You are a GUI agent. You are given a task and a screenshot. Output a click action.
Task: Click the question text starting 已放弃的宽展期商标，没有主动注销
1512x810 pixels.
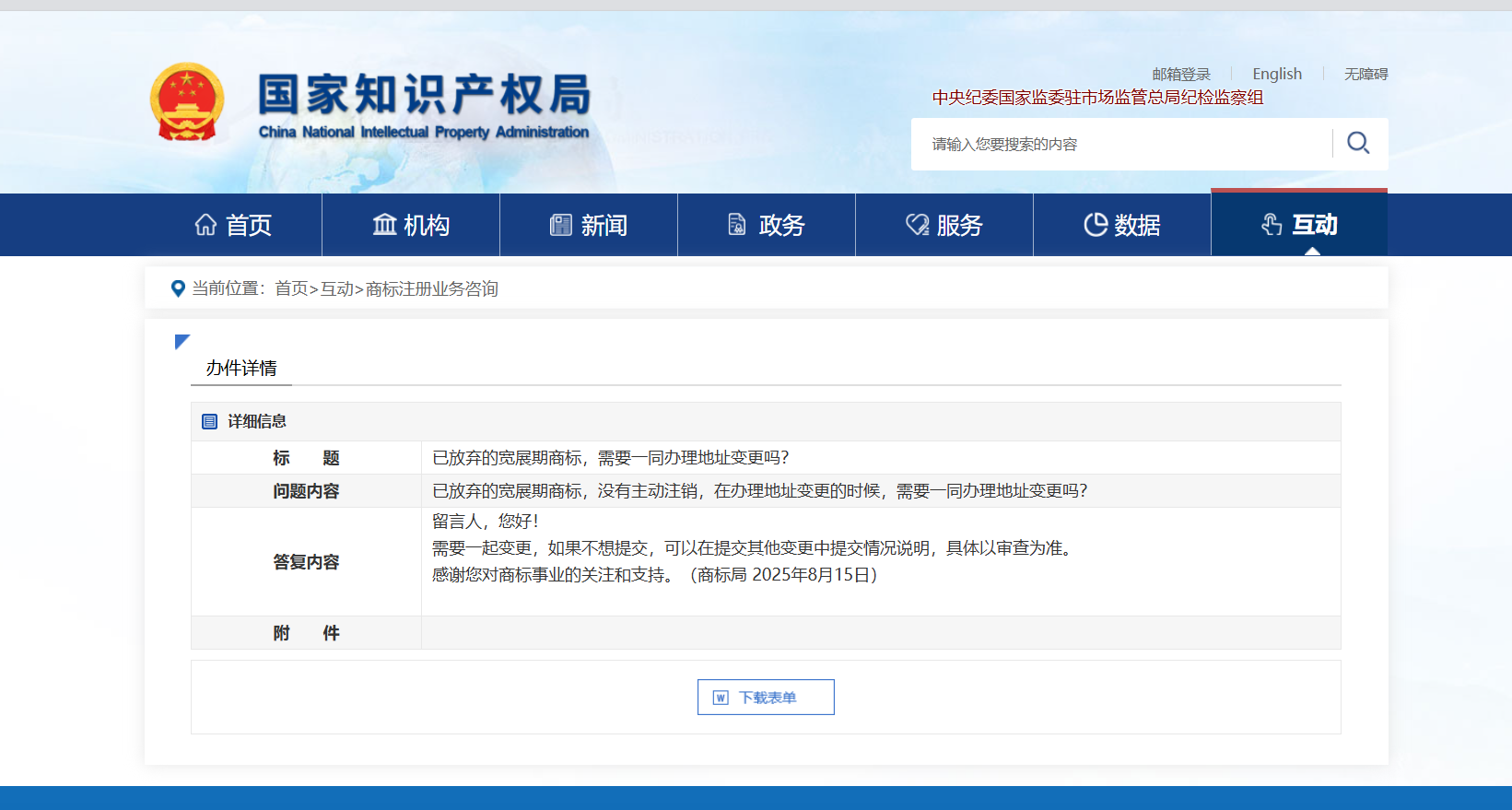(759, 491)
